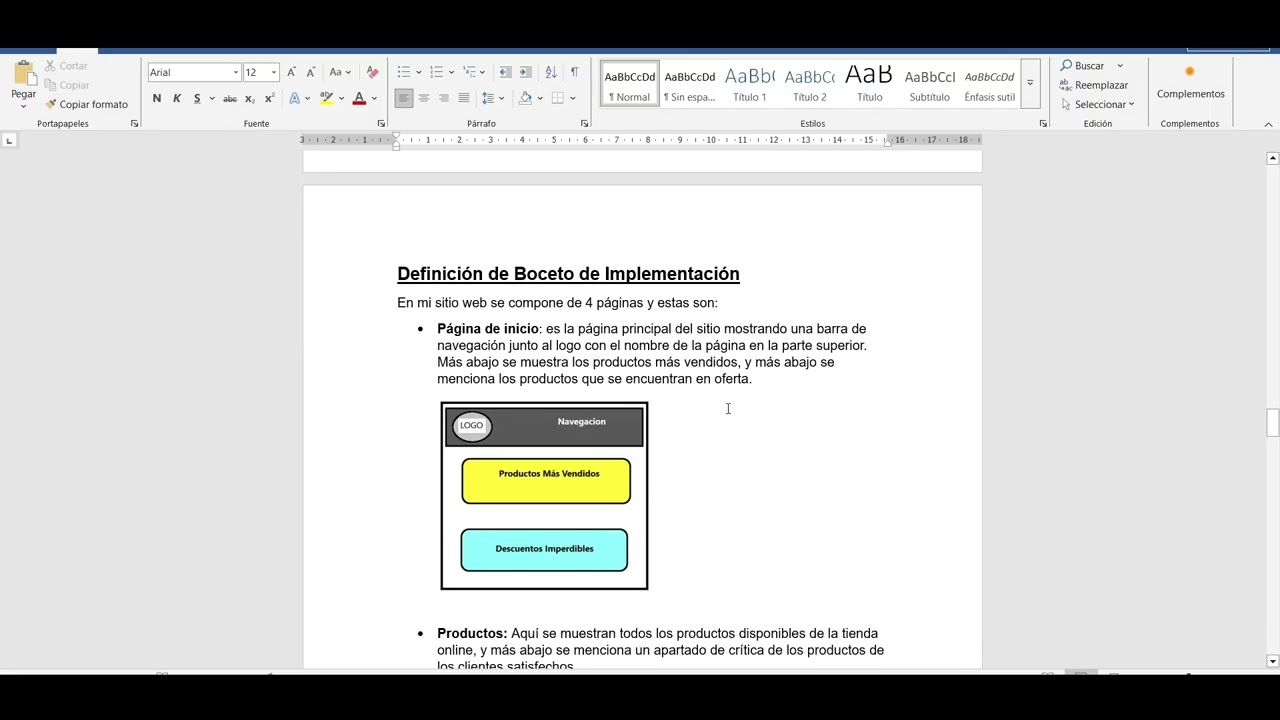Screen dimensions: 1280x720
Task: Open text effects icon
Action: tap(294, 98)
